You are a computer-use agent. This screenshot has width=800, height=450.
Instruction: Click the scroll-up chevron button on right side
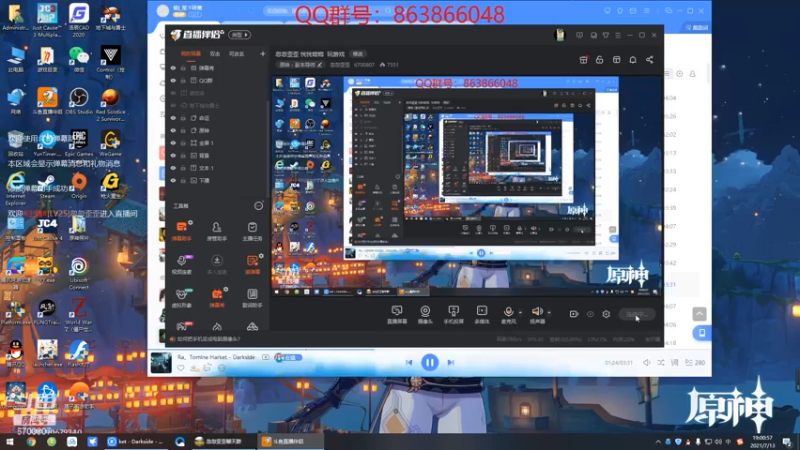pos(699,314)
